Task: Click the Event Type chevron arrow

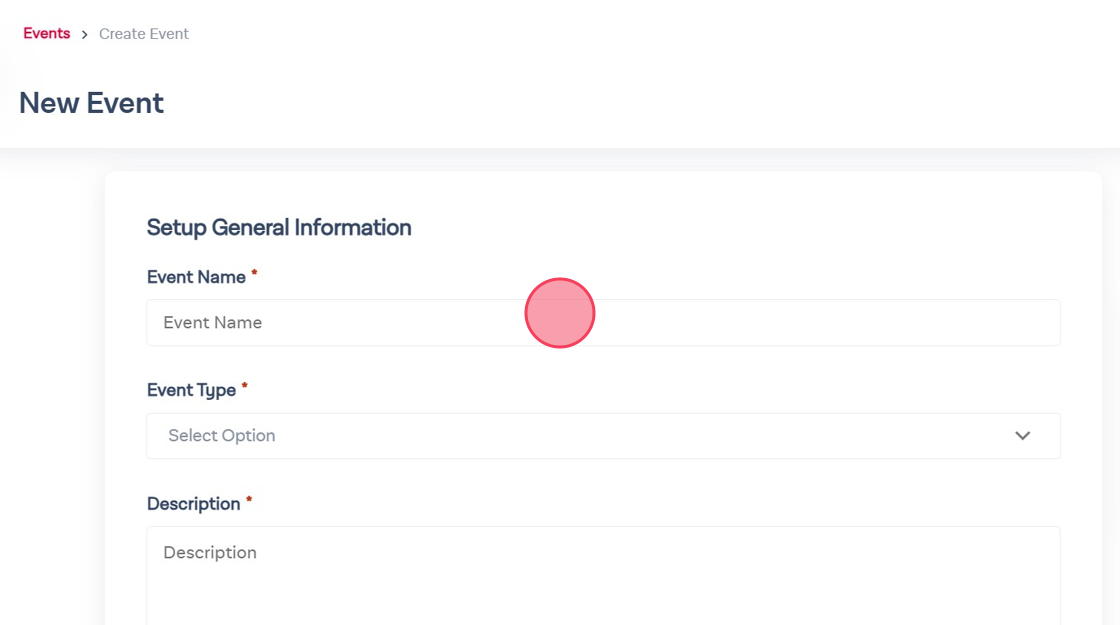Action: pyautogui.click(x=1022, y=436)
